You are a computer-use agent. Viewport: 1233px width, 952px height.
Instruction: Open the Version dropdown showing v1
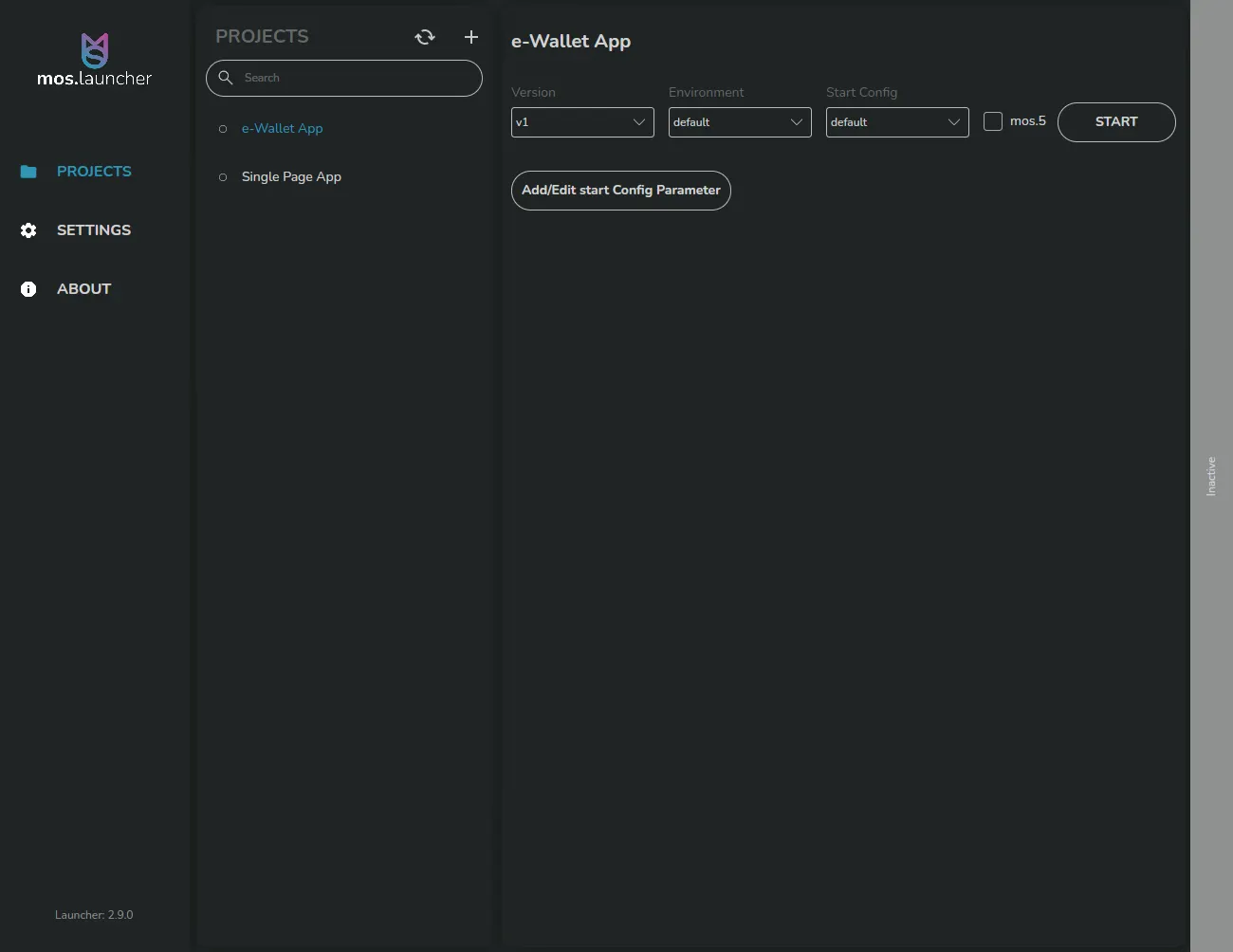click(x=582, y=122)
